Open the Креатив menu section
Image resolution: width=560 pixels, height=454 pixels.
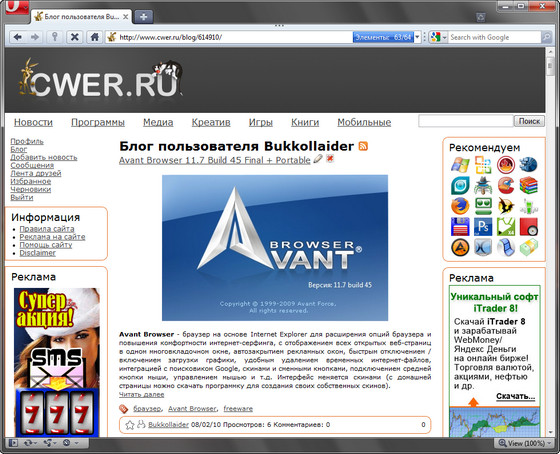211,123
